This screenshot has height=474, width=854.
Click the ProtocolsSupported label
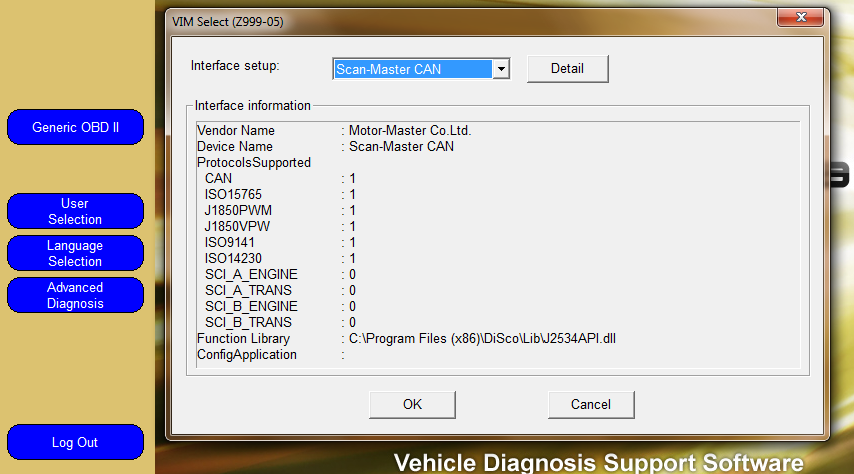[x=254, y=162]
